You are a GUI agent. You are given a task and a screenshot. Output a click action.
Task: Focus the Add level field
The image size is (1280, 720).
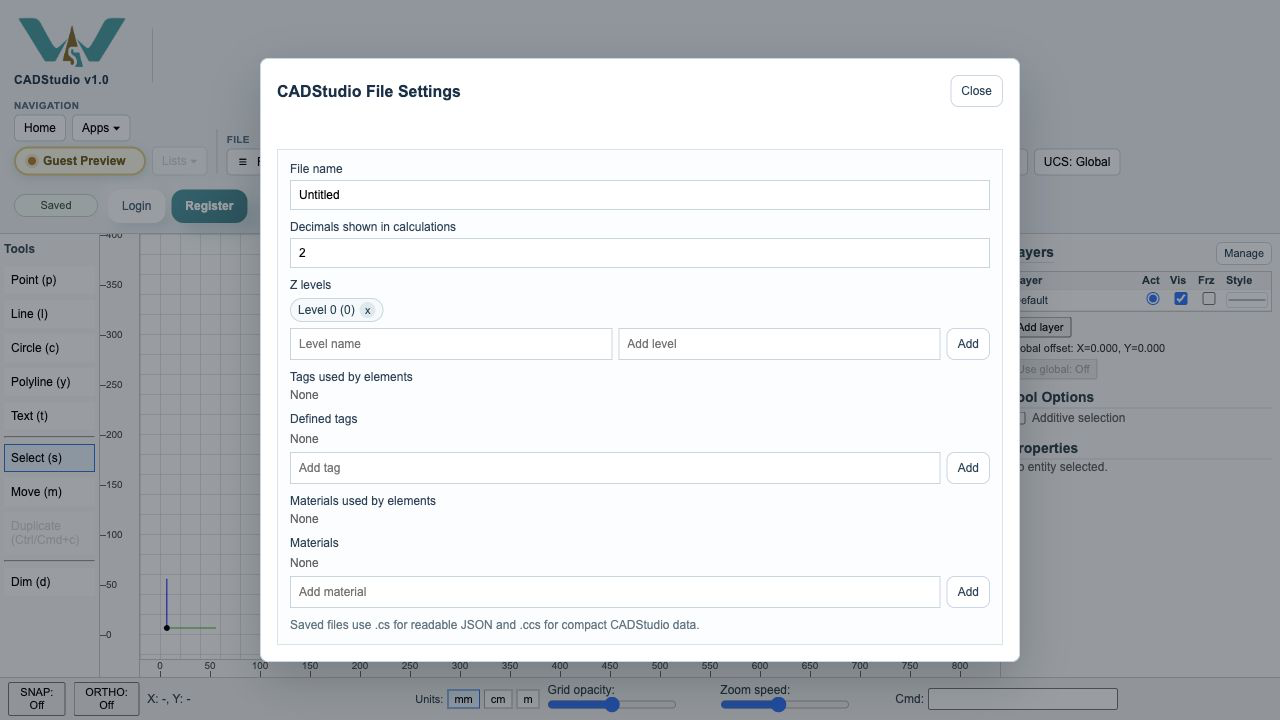click(779, 344)
